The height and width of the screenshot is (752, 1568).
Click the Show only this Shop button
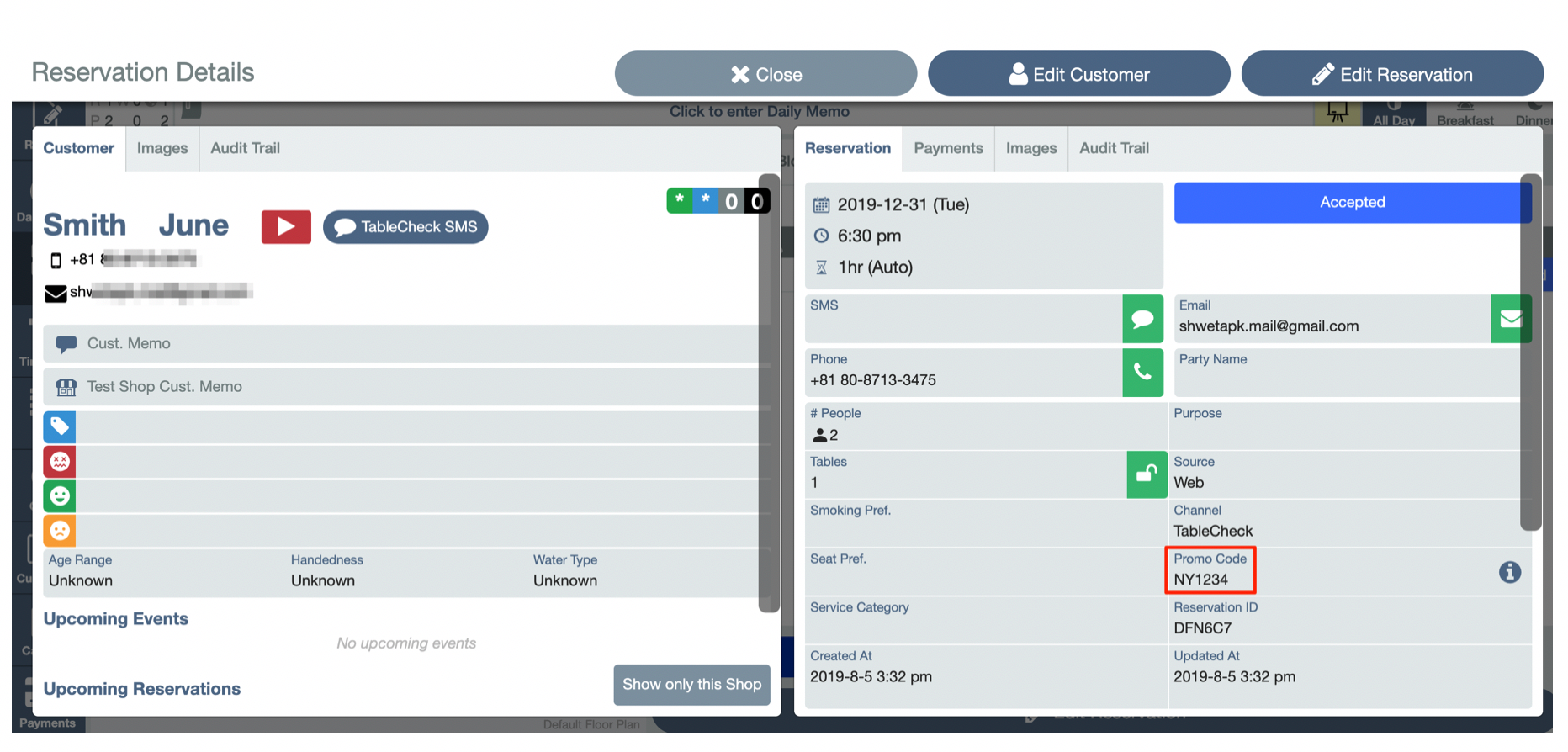691,685
